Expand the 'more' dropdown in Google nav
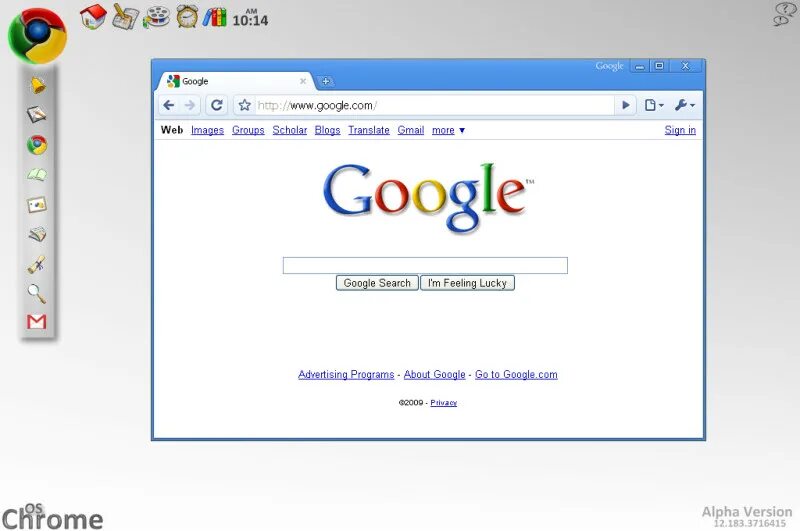800x531 pixels. coord(448,130)
